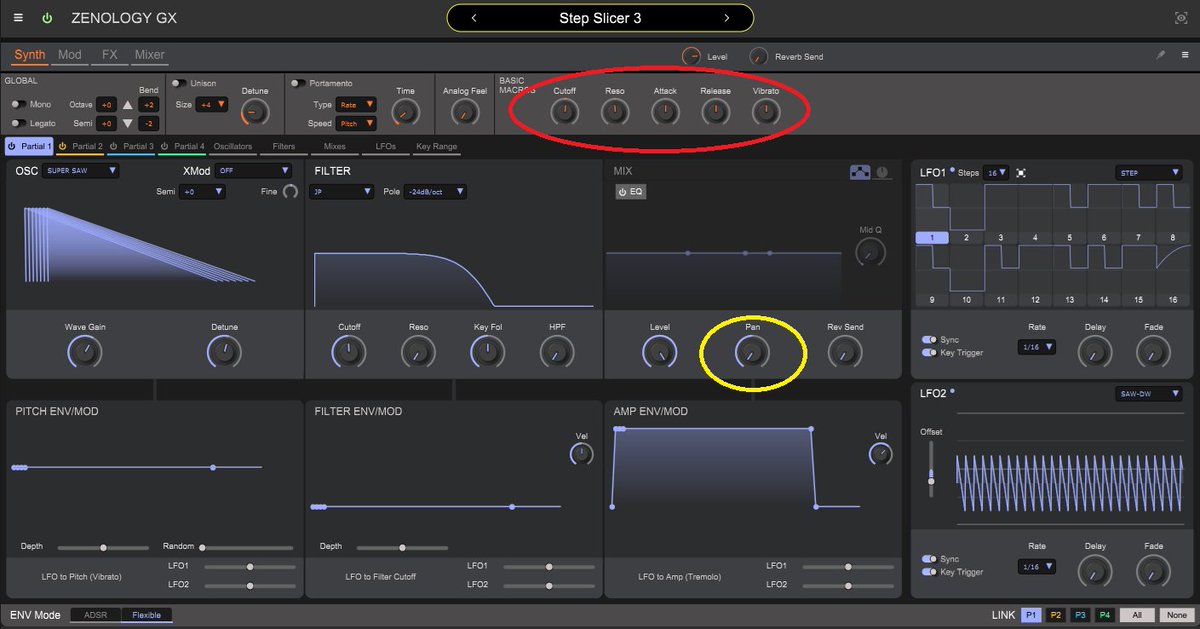Adjust the MIX Pan knob
The height and width of the screenshot is (629, 1200).
click(752, 351)
